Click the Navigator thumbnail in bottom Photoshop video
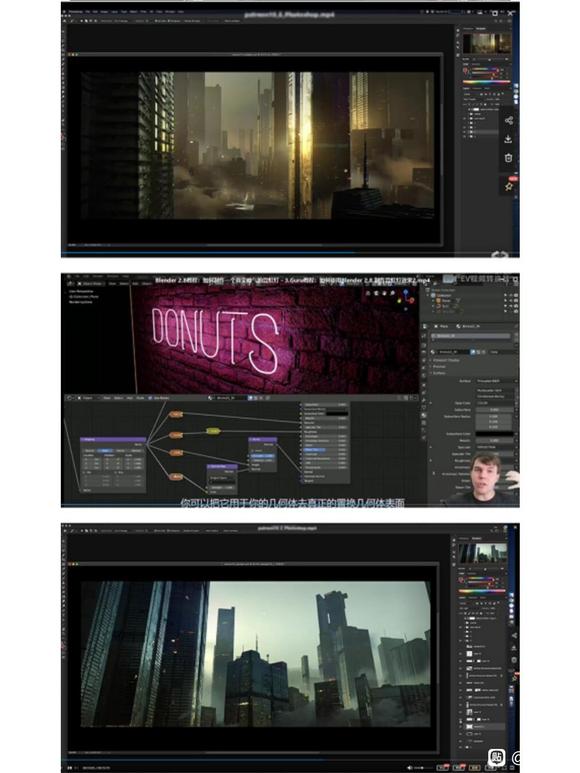 [x=483, y=554]
